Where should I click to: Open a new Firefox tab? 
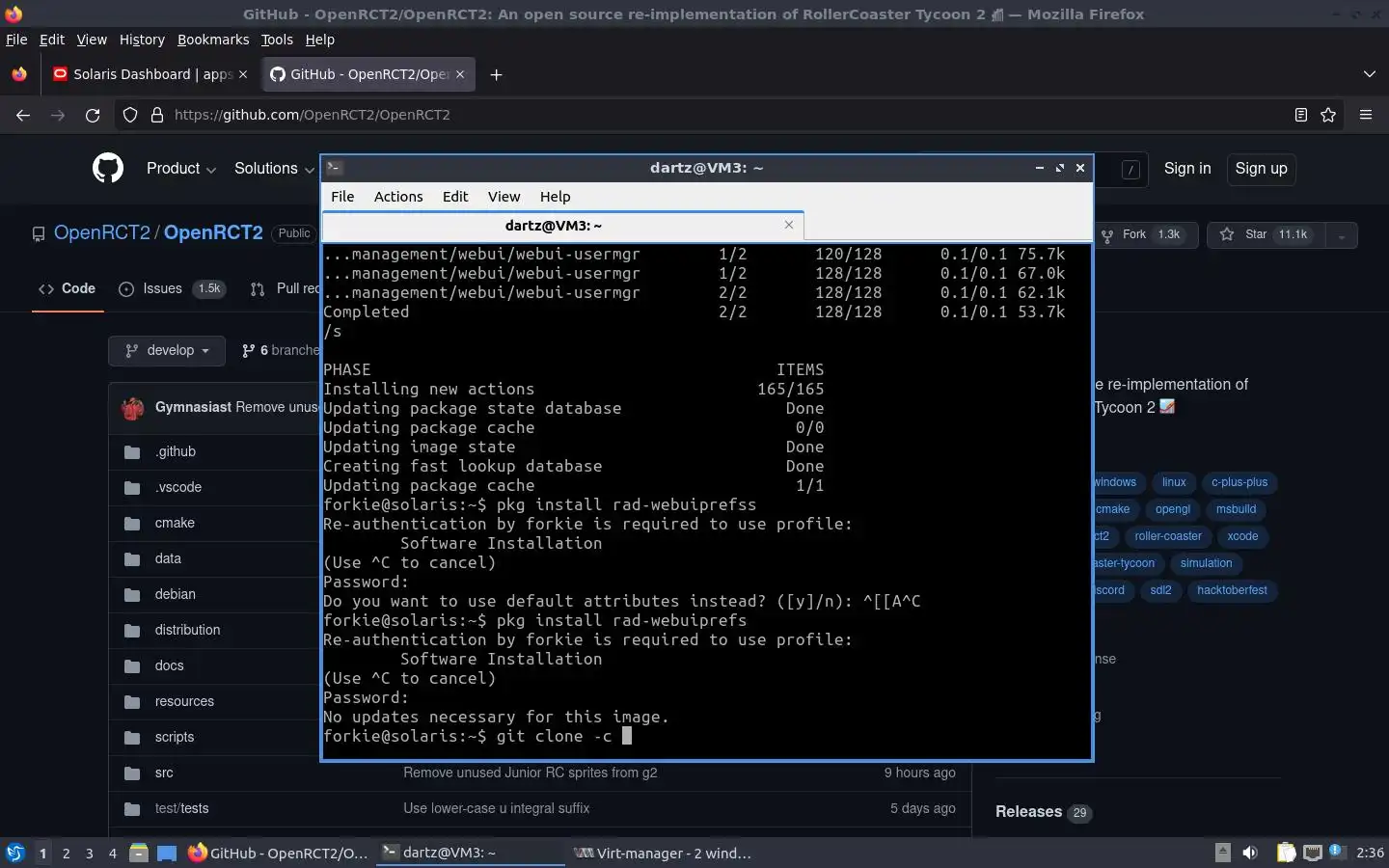pos(496,74)
